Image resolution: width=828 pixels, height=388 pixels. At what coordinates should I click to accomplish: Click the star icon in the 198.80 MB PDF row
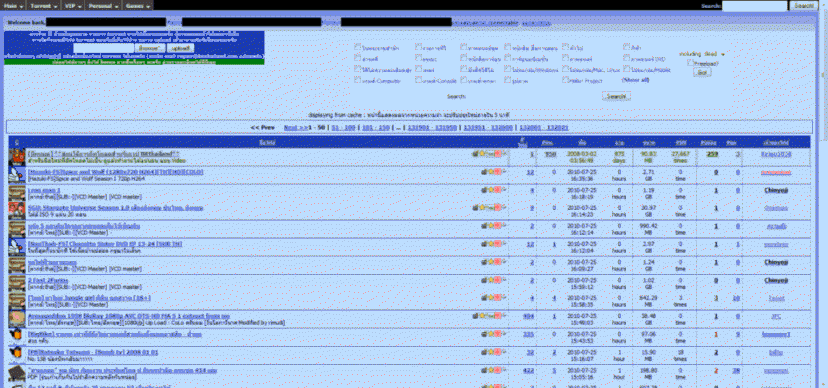(490, 370)
